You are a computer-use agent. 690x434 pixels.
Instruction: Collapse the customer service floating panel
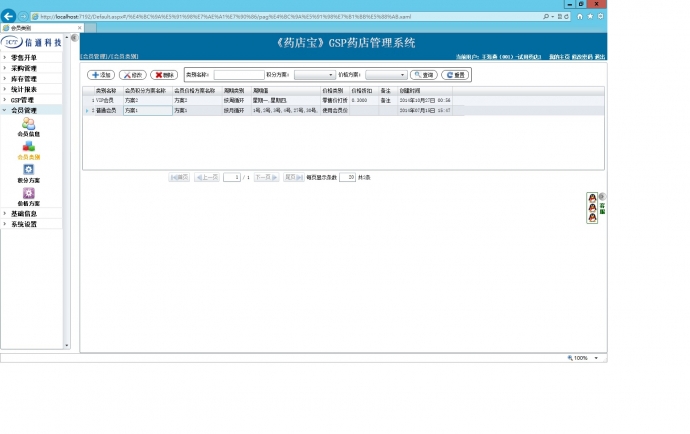click(x=602, y=196)
